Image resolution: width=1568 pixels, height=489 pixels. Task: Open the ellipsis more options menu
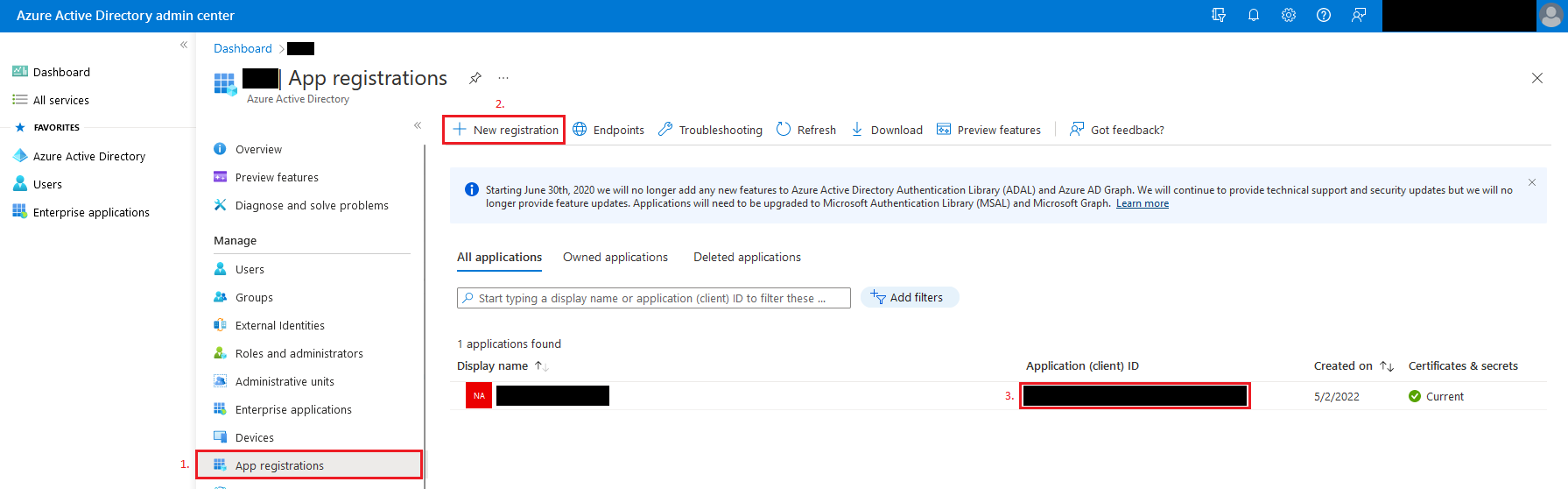point(503,78)
